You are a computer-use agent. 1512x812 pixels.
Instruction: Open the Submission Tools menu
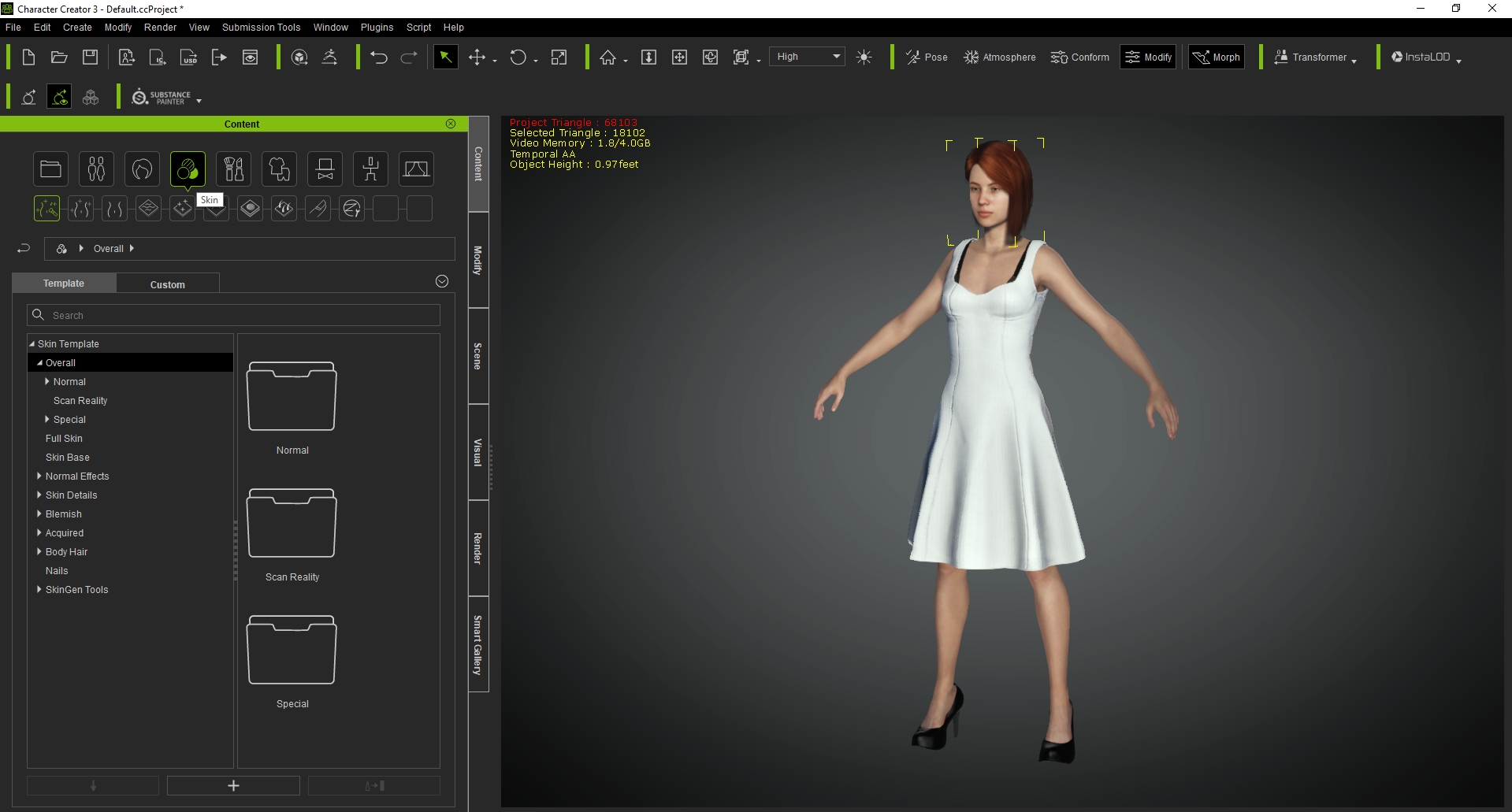point(261,27)
